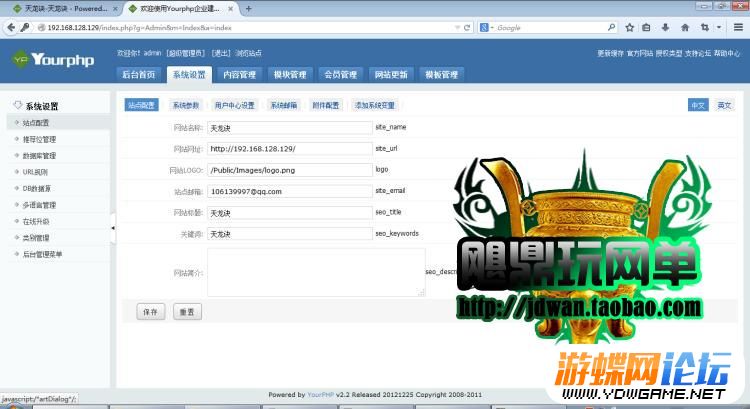This screenshot has height=409, width=750.
Task: Switch to the 系统参数 sub-tab
Action: click(186, 105)
